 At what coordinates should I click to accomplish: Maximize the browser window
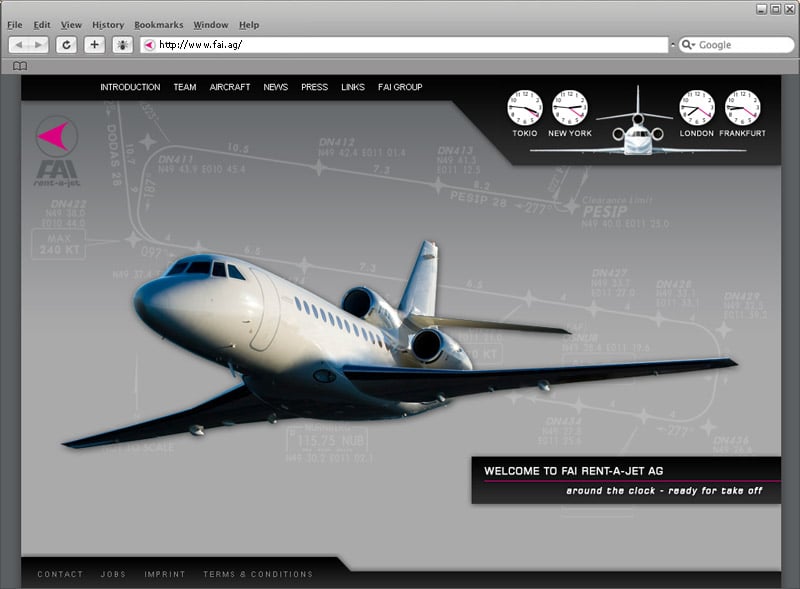coord(776,9)
